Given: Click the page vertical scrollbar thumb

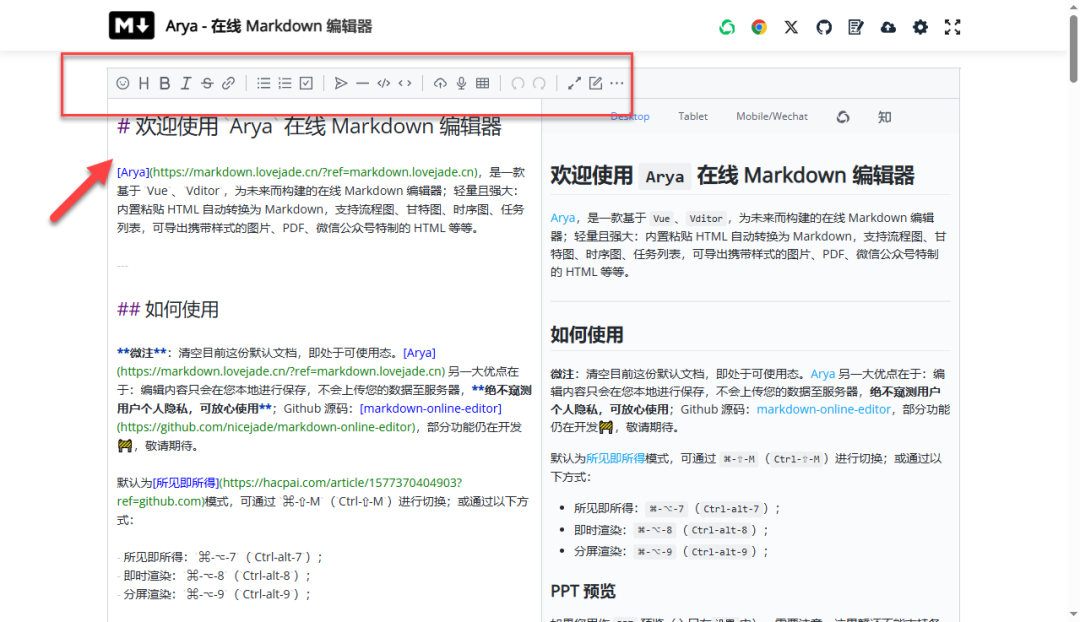Looking at the screenshot, I should coord(1074,50).
